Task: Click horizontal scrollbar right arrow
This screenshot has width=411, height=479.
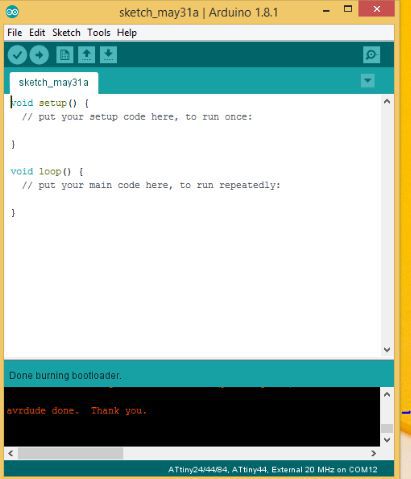Action: (374, 453)
